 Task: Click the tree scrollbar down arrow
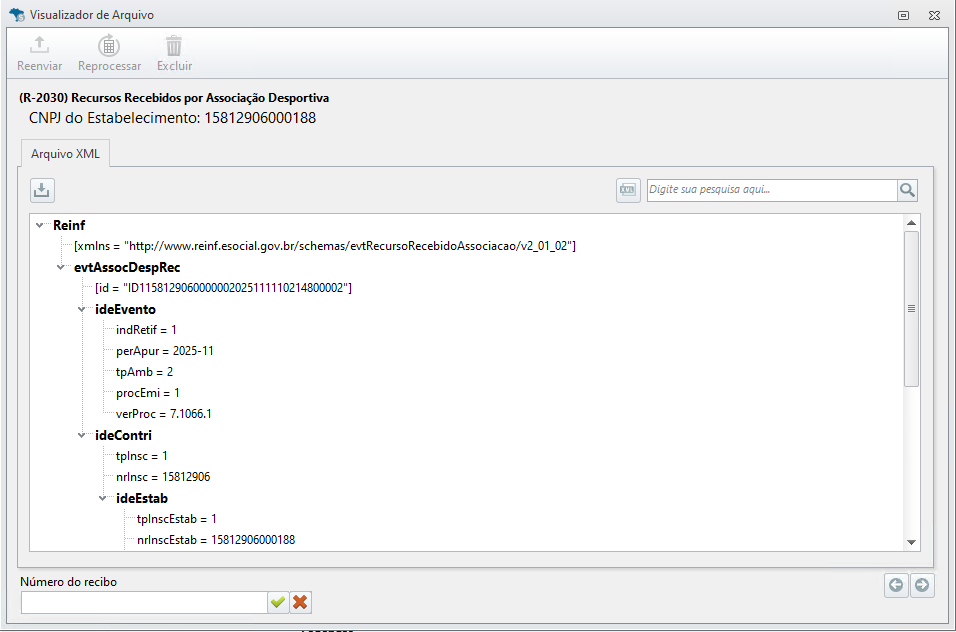pos(911,542)
